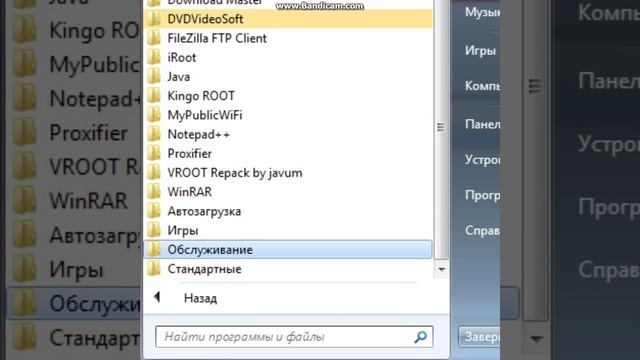Open the Стандартные folder

288,269
